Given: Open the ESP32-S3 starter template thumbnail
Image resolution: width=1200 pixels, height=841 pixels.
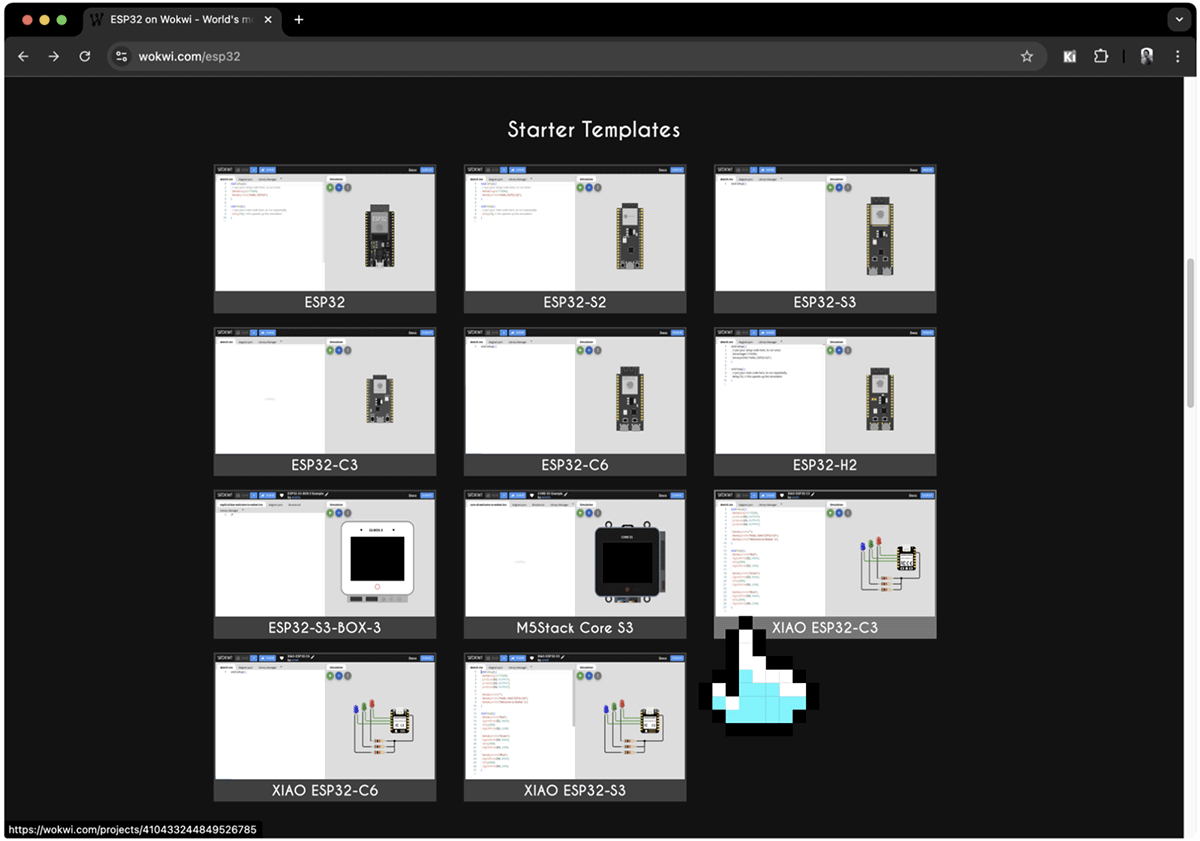Looking at the screenshot, I should pyautogui.click(x=825, y=228).
